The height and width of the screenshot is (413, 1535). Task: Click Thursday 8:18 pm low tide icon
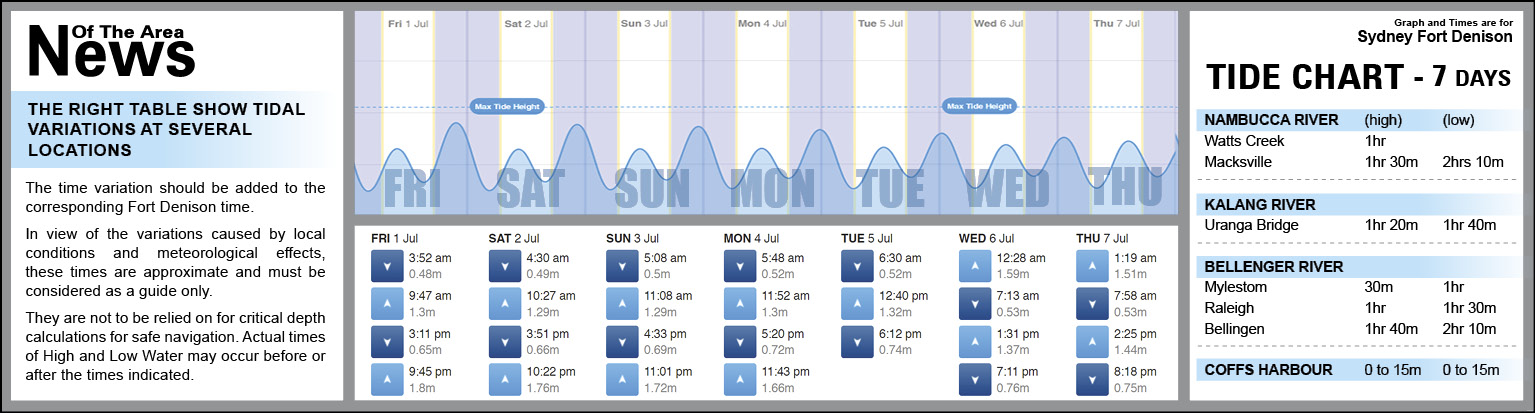click(1092, 378)
